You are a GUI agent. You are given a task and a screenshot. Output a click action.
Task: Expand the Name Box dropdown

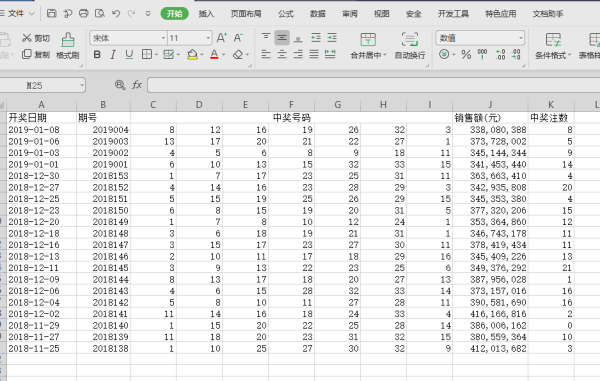(82, 85)
